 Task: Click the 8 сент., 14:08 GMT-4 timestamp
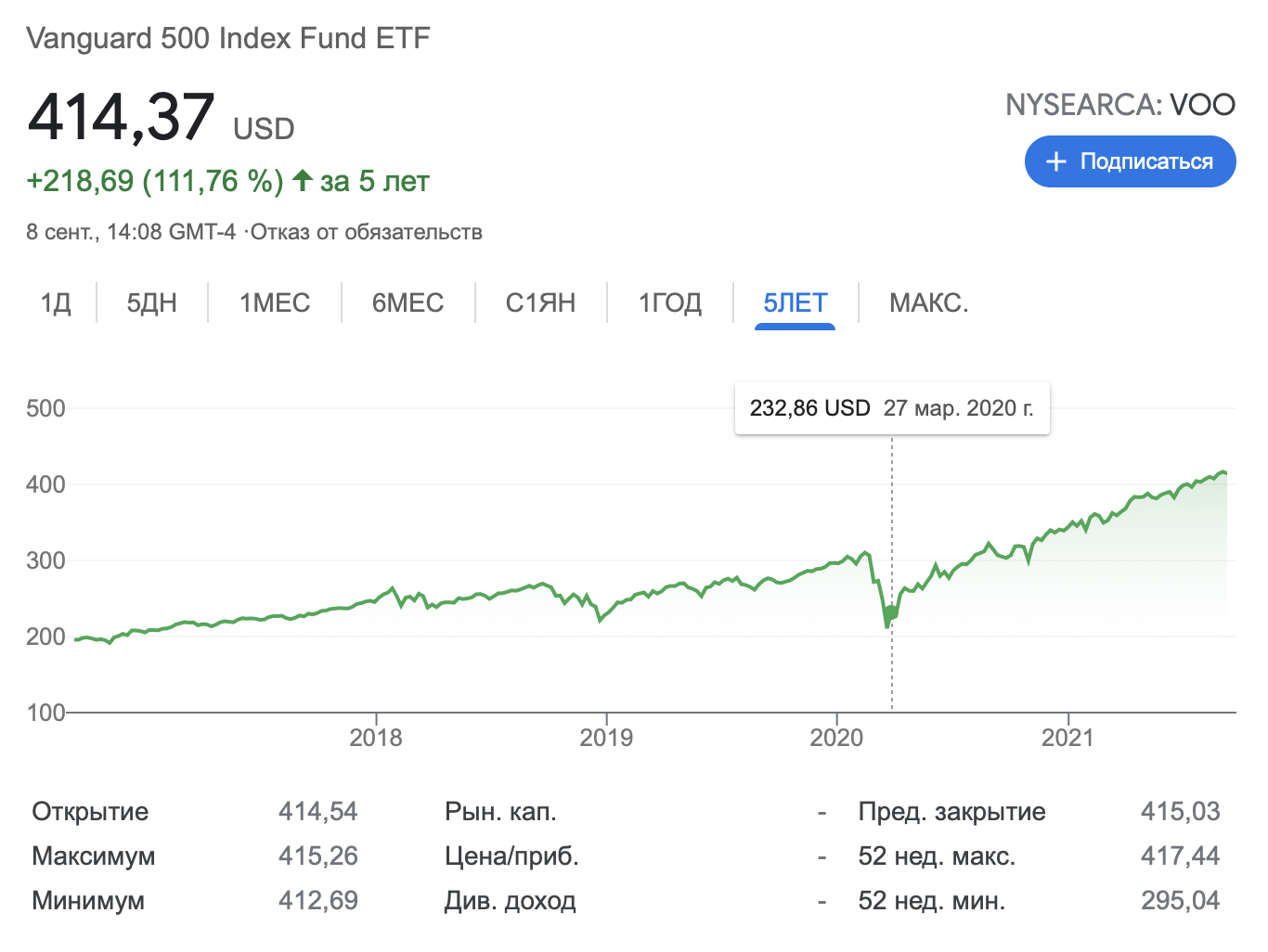(131, 232)
